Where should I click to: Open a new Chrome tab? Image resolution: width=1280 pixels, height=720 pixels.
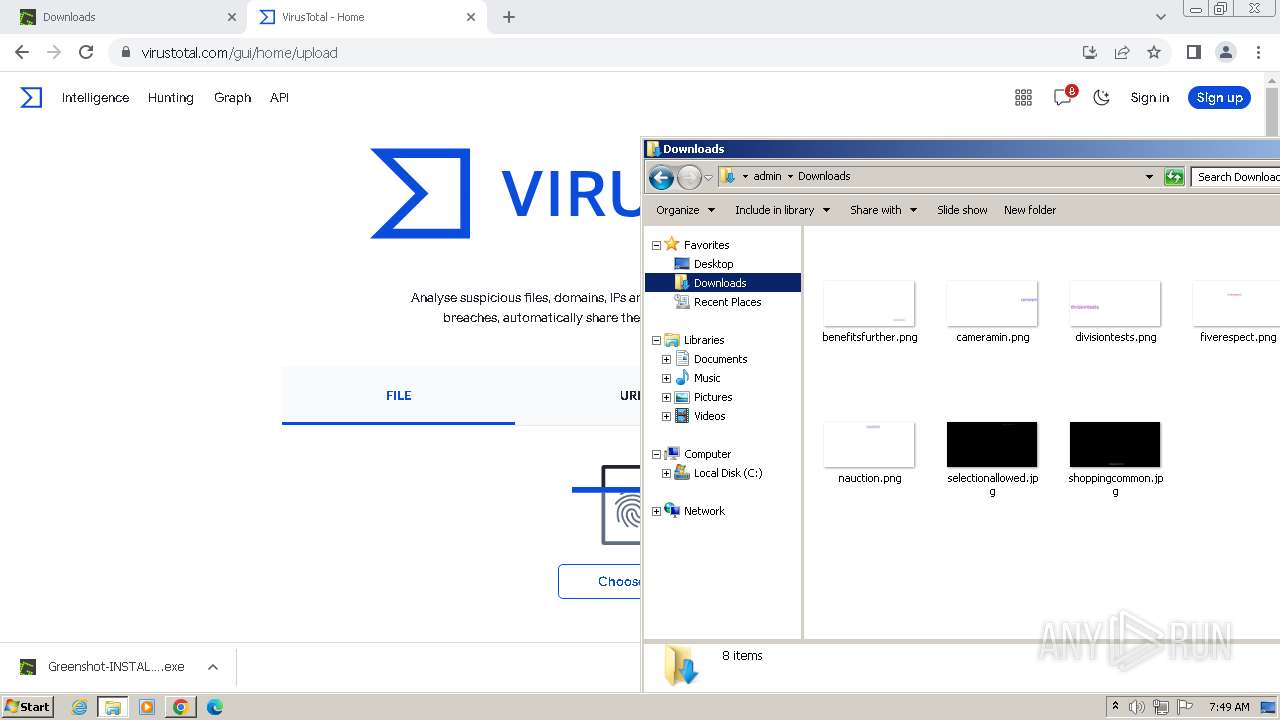[x=509, y=17]
